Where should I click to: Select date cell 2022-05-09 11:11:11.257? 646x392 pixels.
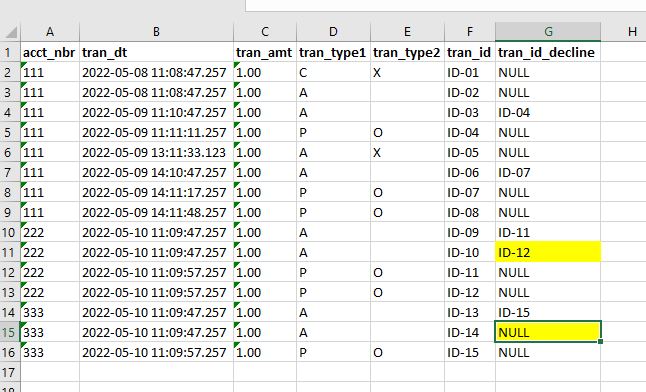pyautogui.click(x=157, y=132)
